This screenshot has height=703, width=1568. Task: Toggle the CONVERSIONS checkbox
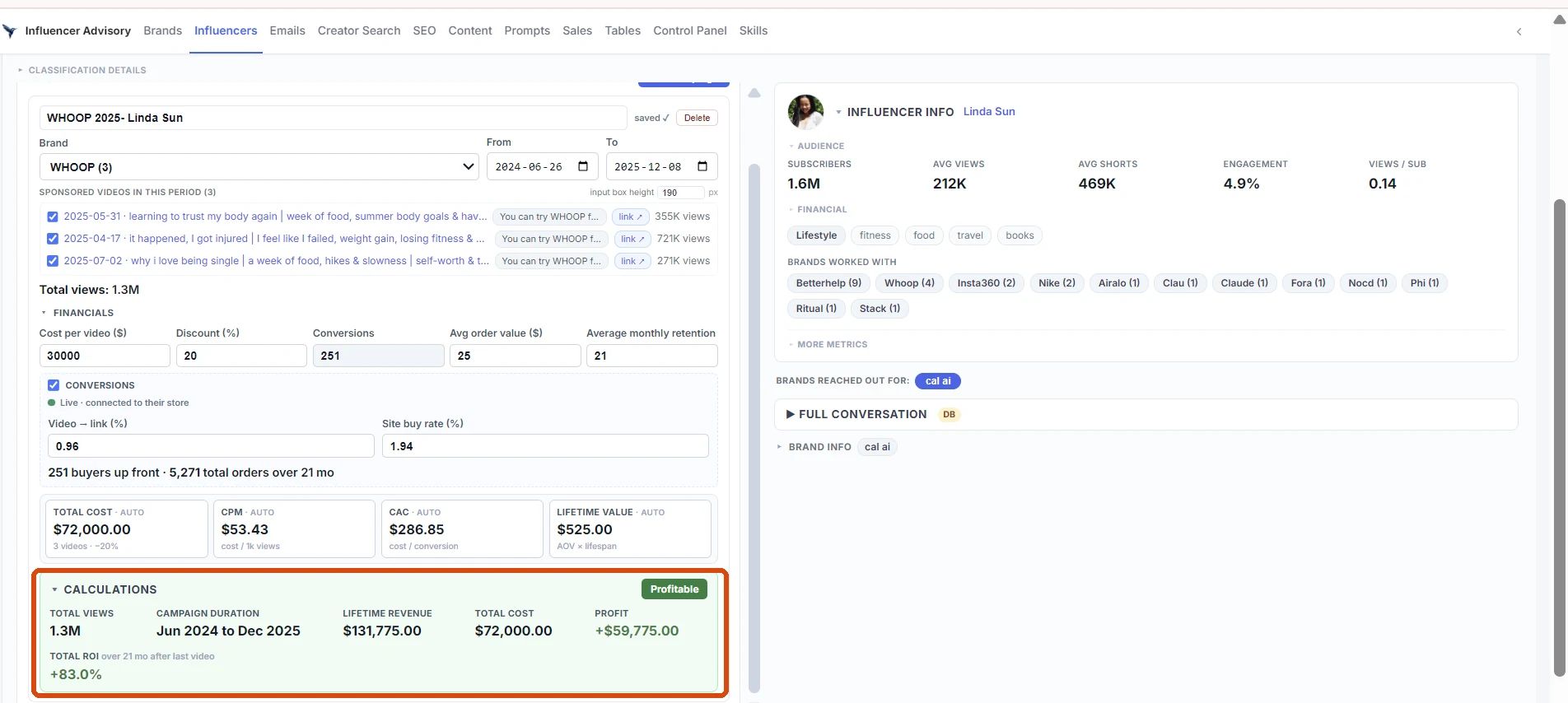(54, 385)
